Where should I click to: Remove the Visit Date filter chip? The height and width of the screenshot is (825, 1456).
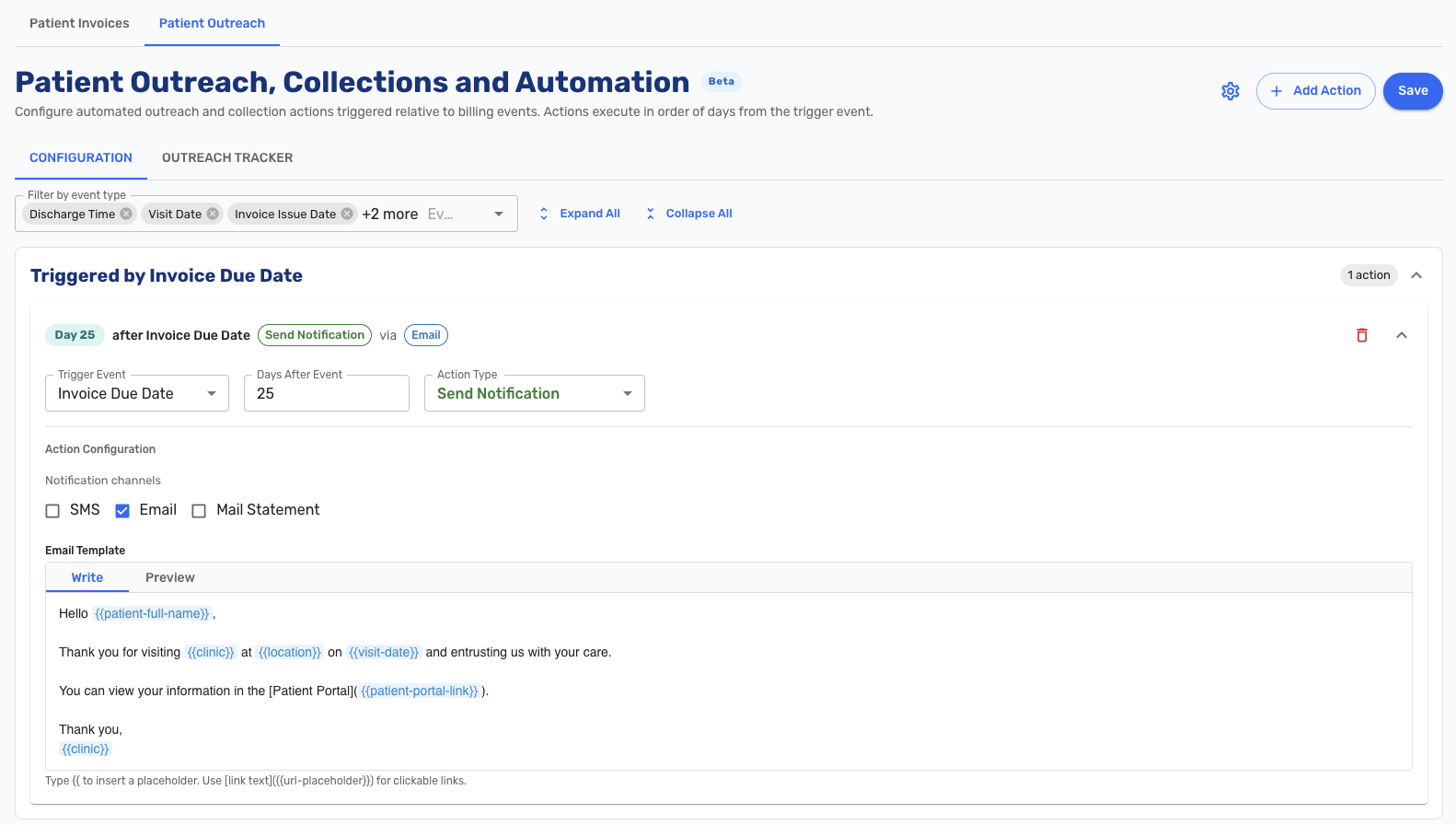pyautogui.click(x=213, y=214)
